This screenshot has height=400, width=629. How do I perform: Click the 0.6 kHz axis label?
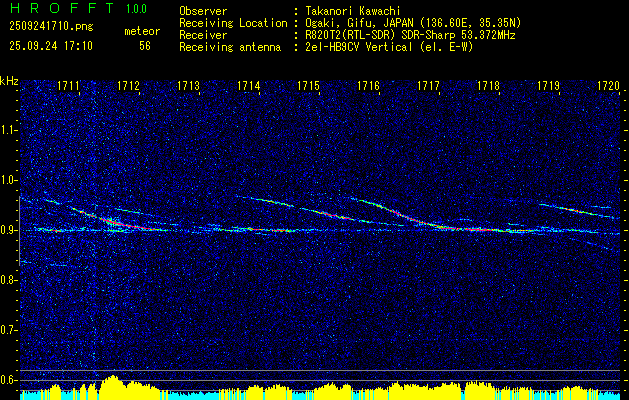tap(9, 380)
